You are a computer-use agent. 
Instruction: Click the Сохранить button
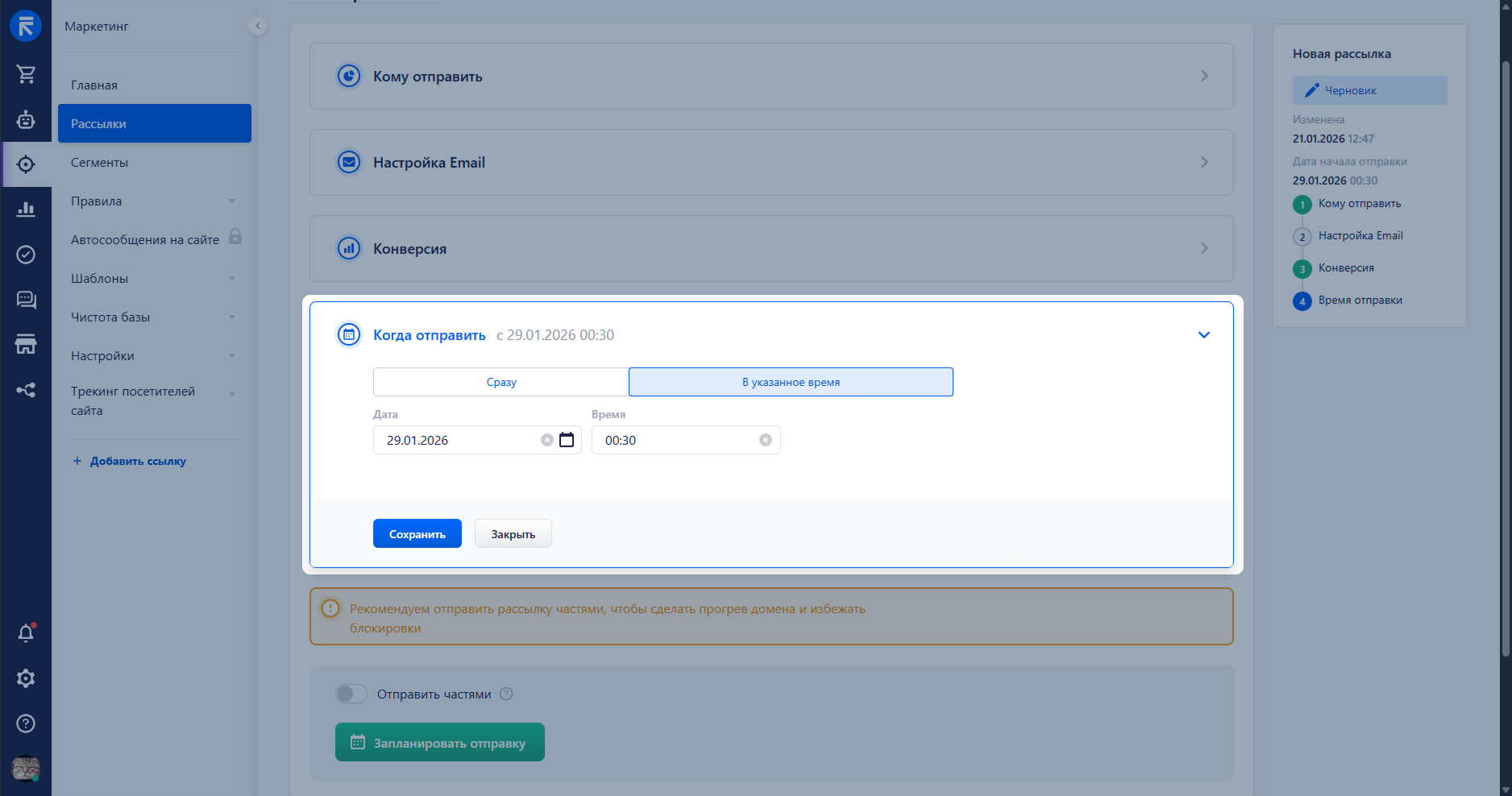[417, 533]
